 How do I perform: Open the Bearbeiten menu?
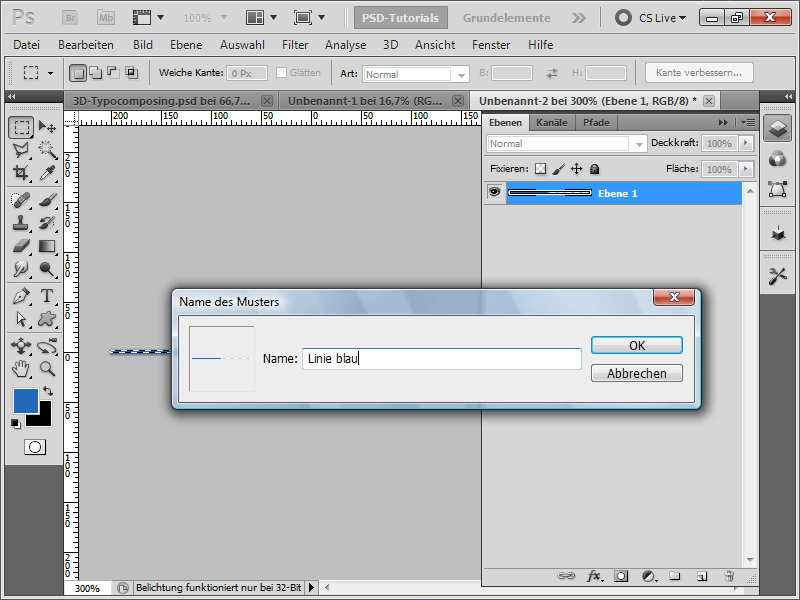86,45
